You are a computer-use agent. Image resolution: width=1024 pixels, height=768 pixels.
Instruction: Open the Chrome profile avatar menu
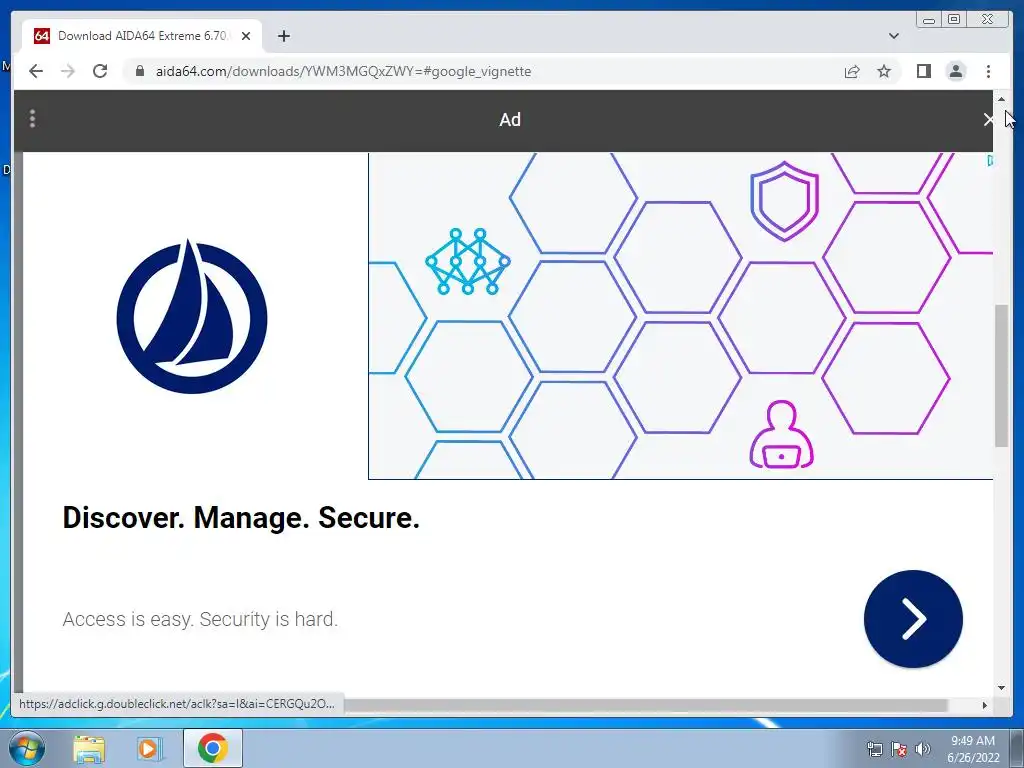[x=955, y=71]
